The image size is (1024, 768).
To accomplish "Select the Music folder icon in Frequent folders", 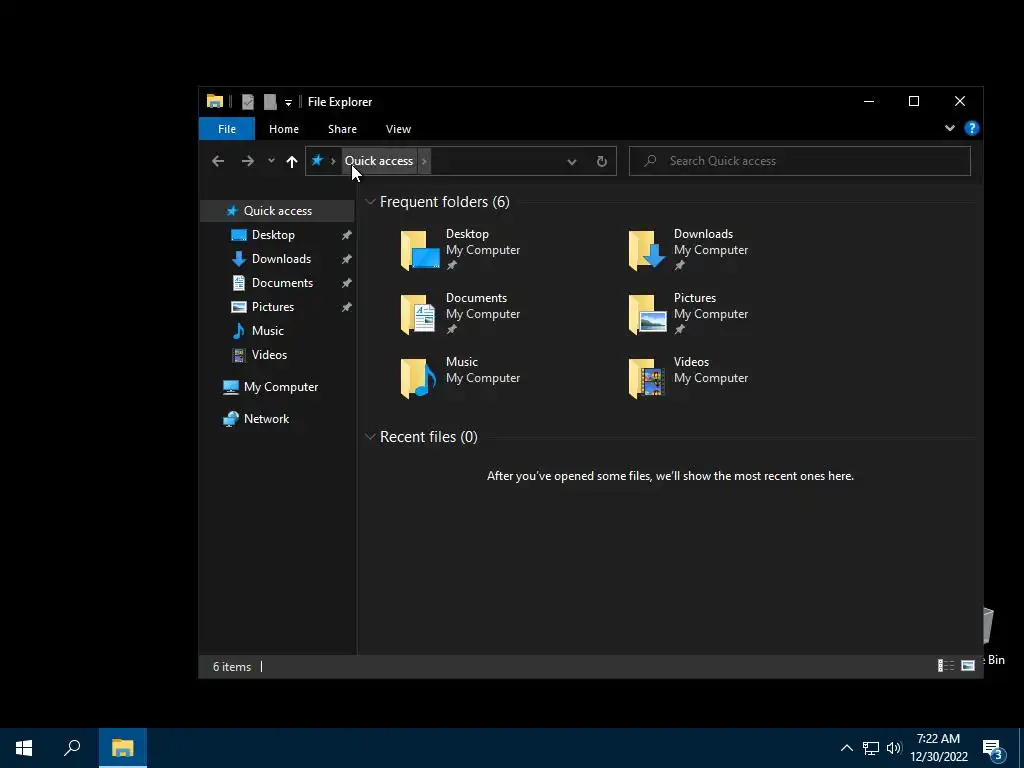I will click(419, 377).
